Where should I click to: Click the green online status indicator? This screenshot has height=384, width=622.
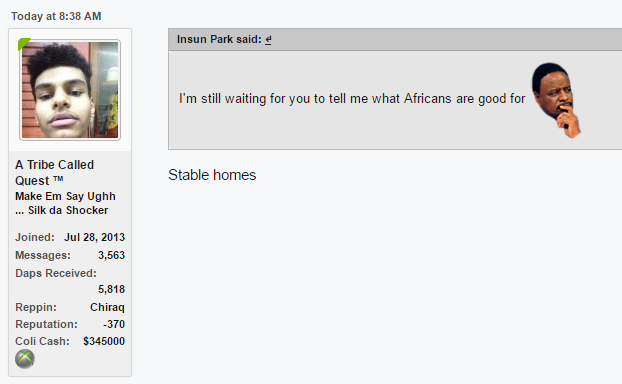[x=23, y=43]
